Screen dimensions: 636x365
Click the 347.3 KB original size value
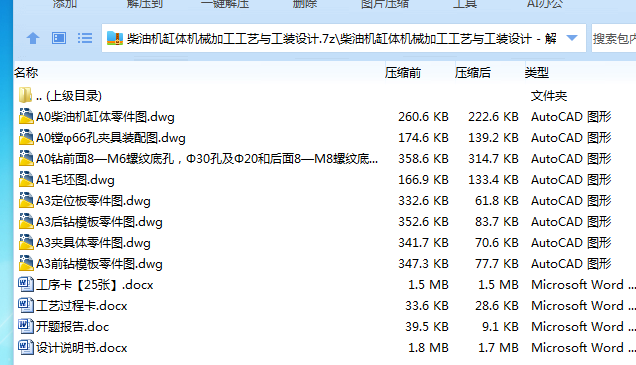[423, 264]
